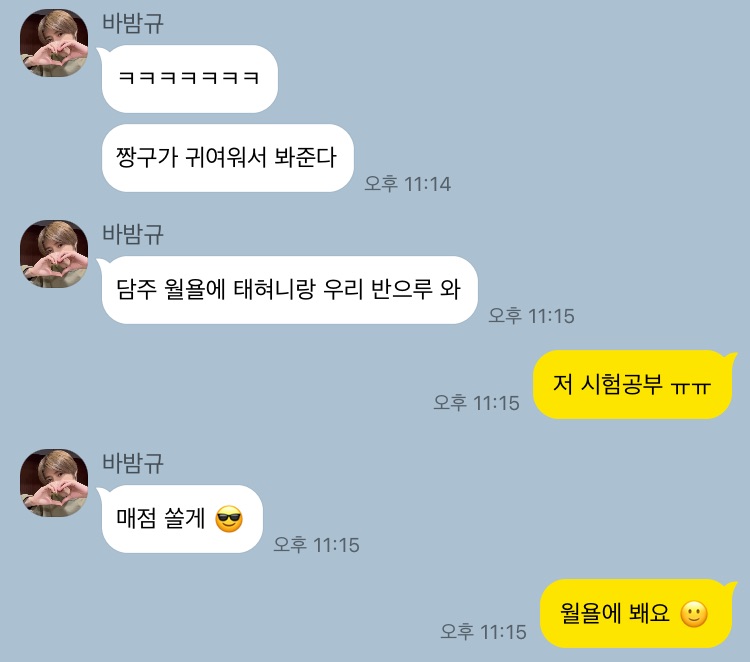This screenshot has width=750, height=662.
Task: Click the 오후 11:14 timestamp
Action: 408,184
